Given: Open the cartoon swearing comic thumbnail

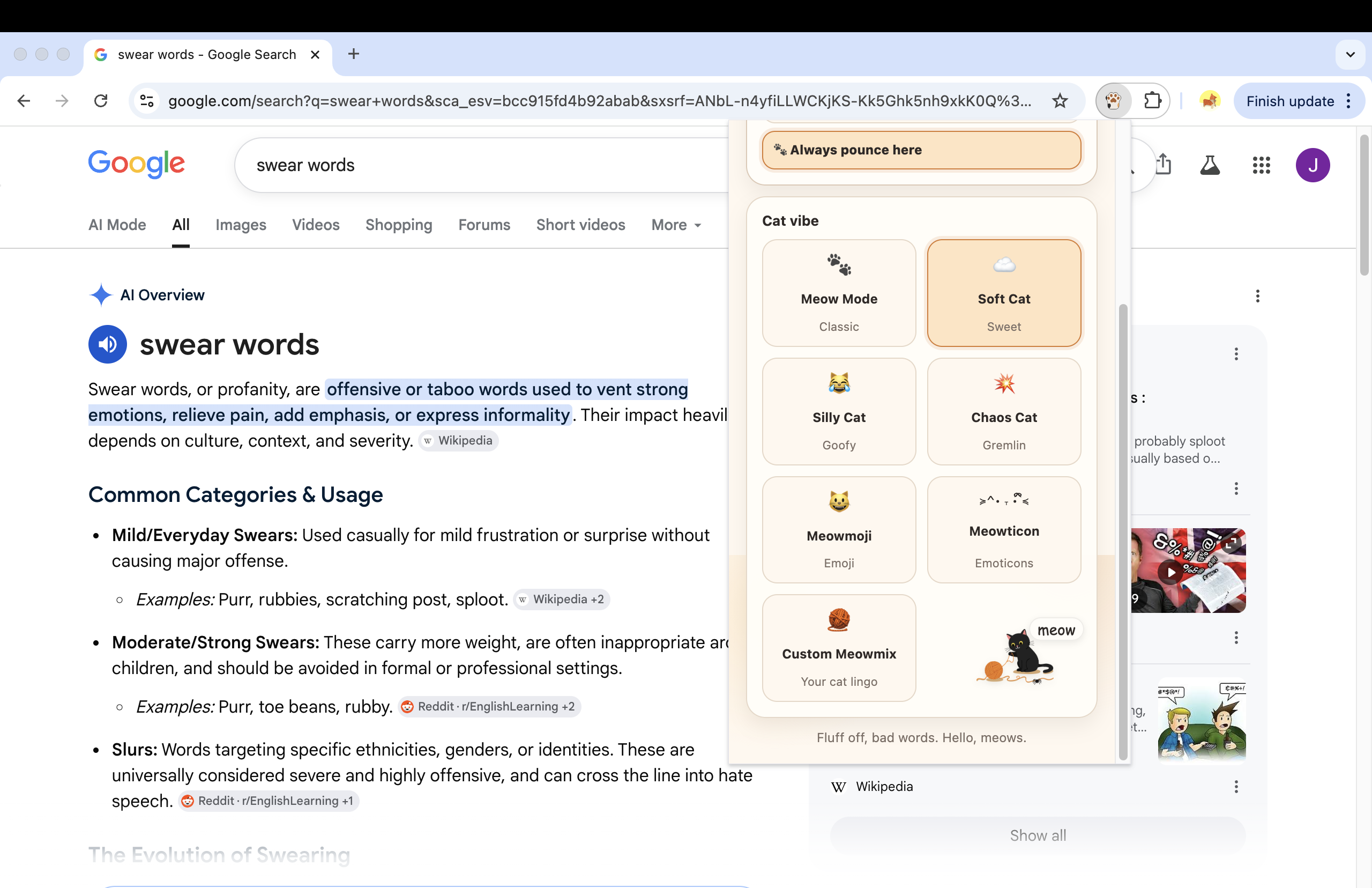Looking at the screenshot, I should click(x=1202, y=720).
